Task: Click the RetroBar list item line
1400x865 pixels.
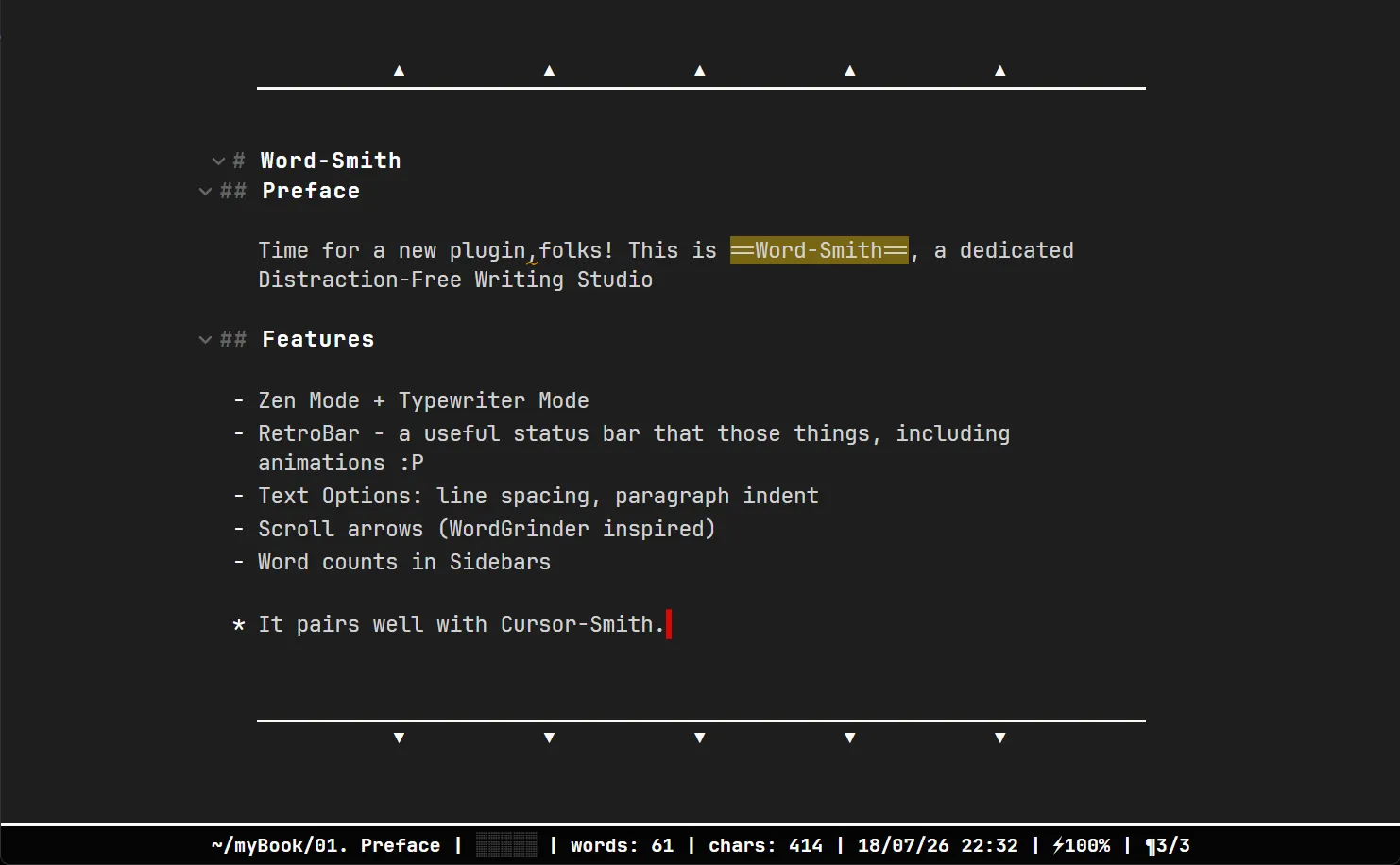Action: (634, 433)
